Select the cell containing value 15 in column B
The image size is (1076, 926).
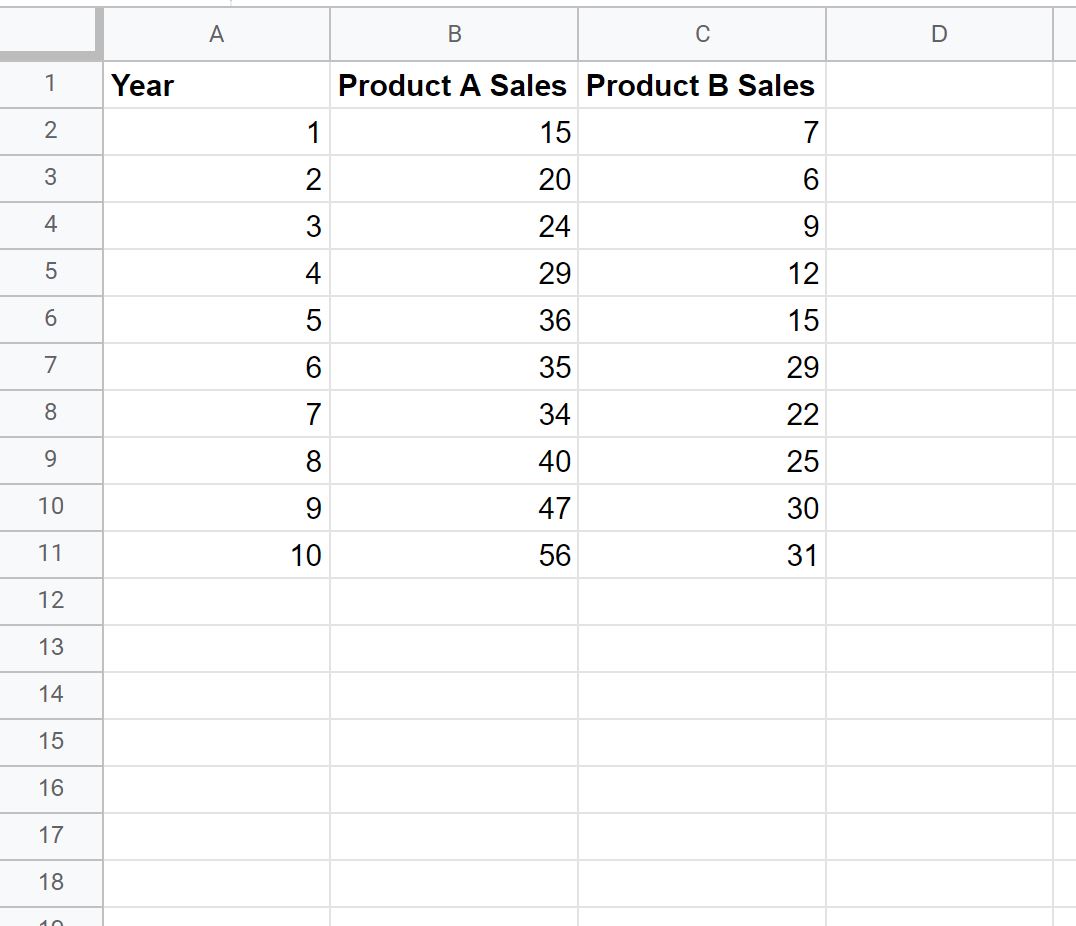[453, 132]
